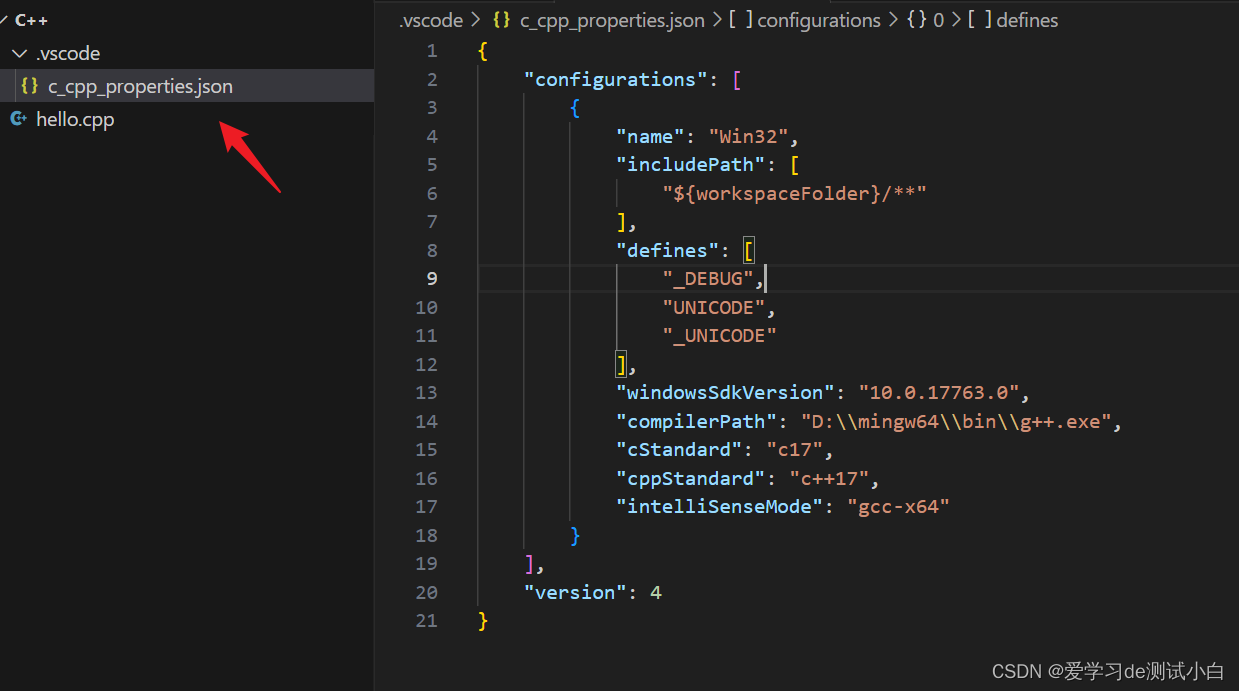Click line number 21 in the gutter

(426, 621)
